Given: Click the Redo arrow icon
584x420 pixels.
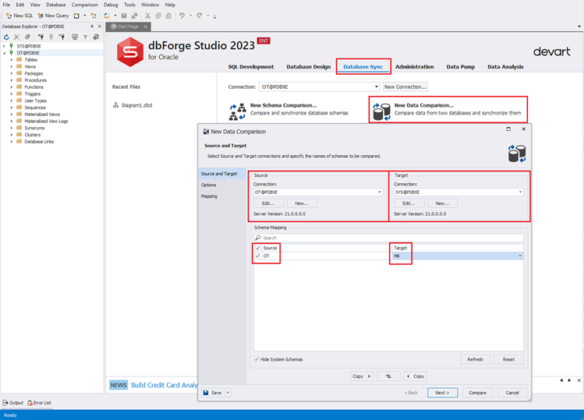Looking at the screenshot, I should point(200,16).
